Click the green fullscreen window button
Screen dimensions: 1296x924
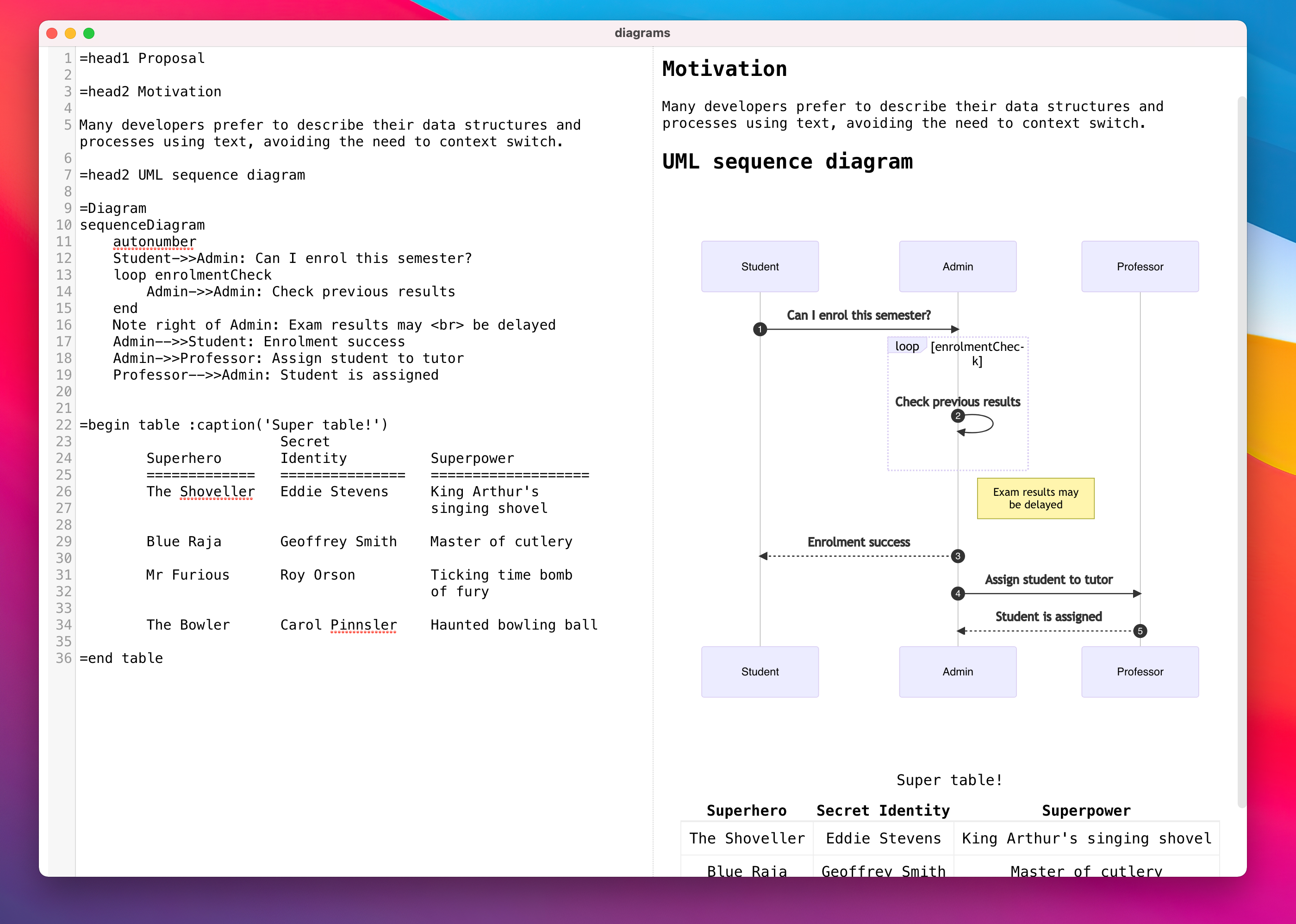[x=89, y=33]
